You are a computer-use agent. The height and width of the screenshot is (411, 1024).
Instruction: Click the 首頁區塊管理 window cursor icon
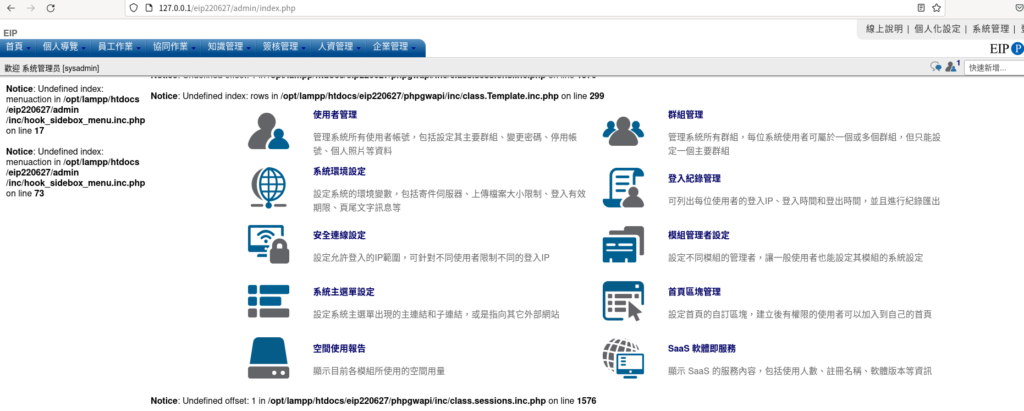pos(623,301)
